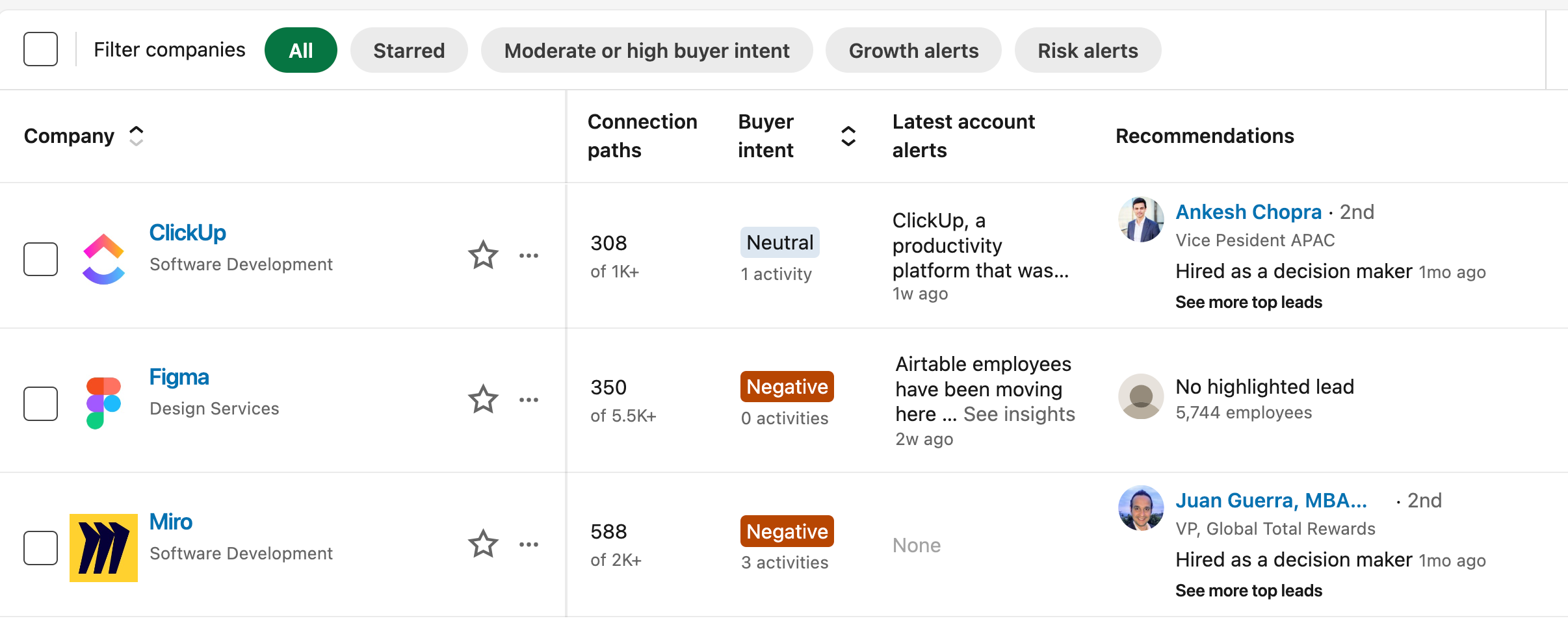This screenshot has width=1568, height=625.
Task: Star the Miro company row
Action: tap(483, 544)
